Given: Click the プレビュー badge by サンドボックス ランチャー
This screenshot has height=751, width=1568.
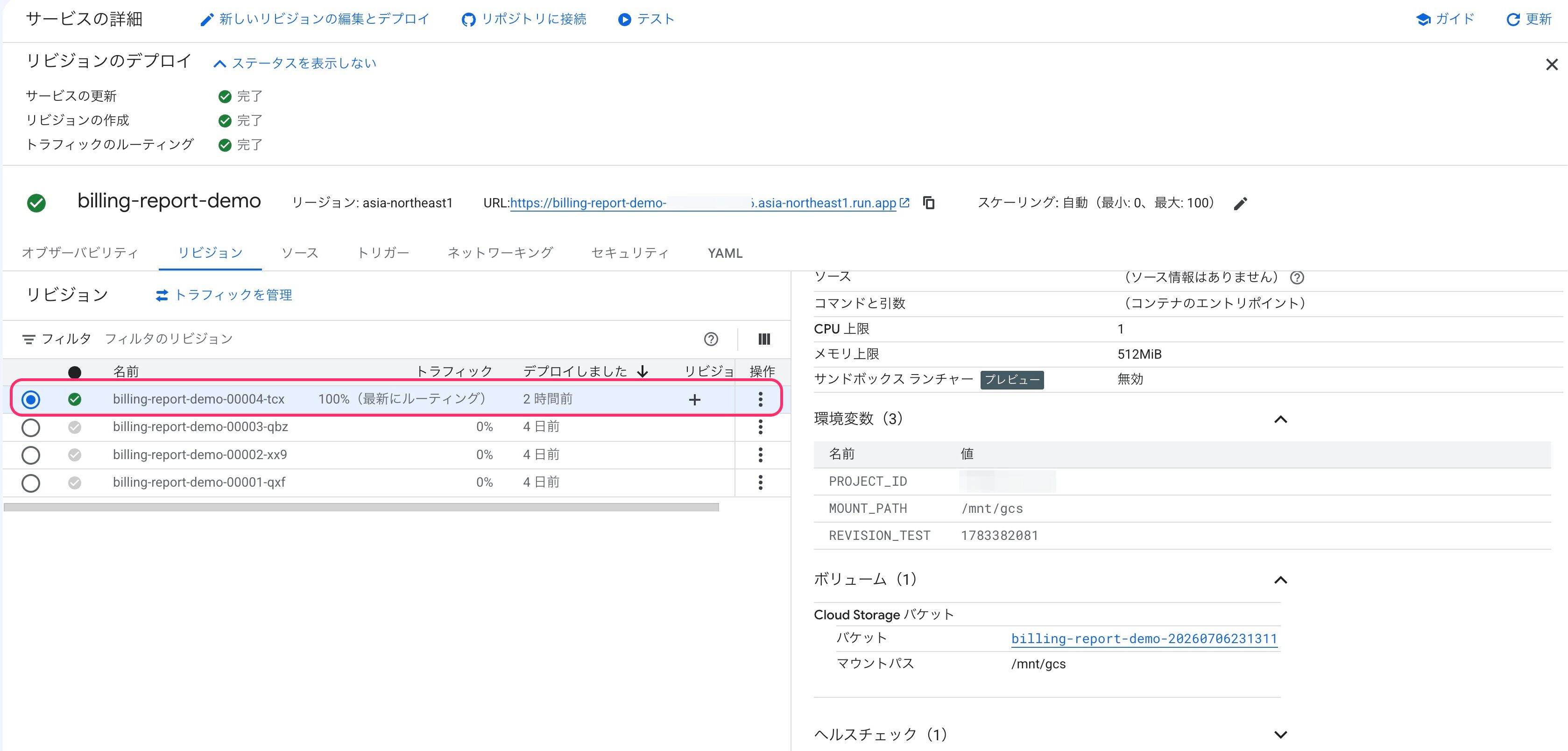Looking at the screenshot, I should click(x=1012, y=380).
